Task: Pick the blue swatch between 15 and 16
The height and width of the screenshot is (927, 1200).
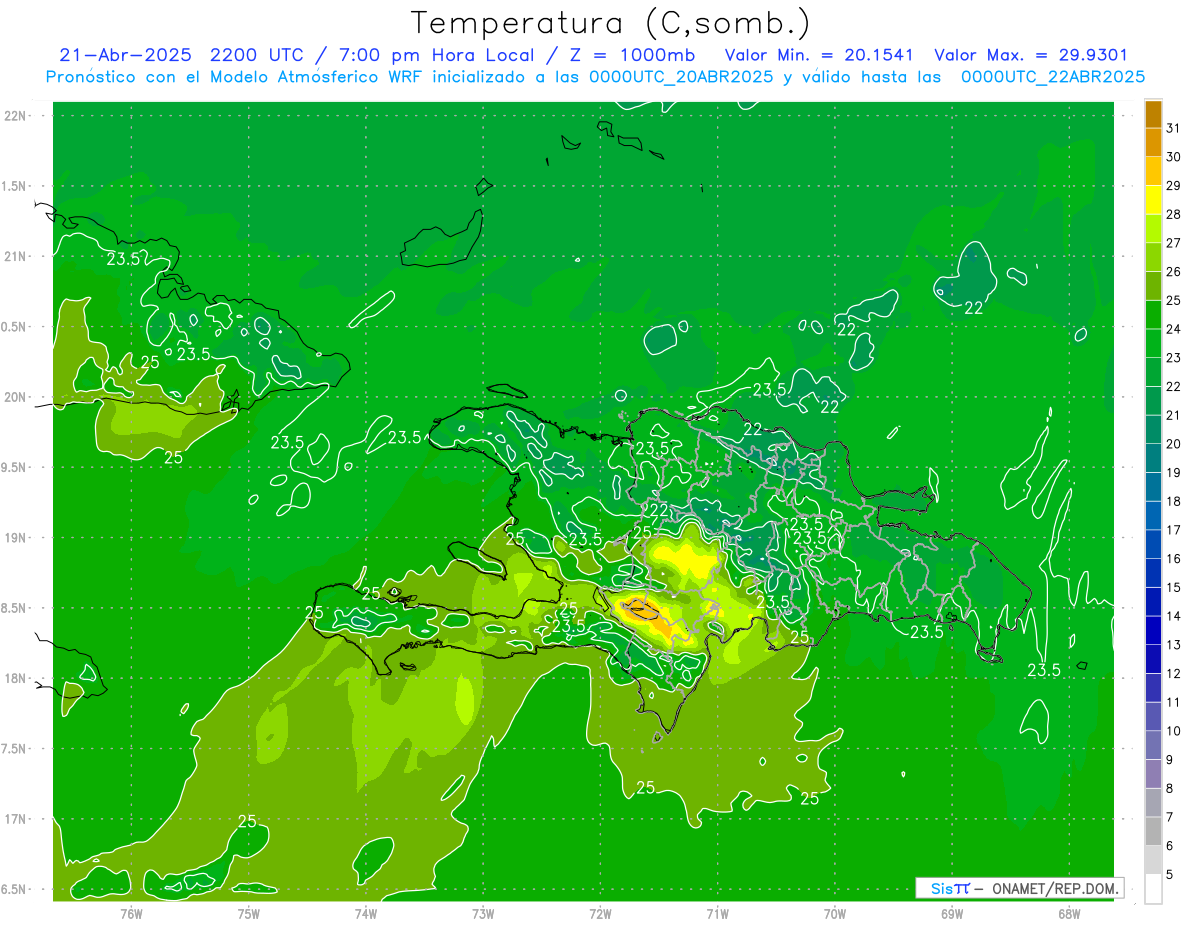Action: point(1153,573)
